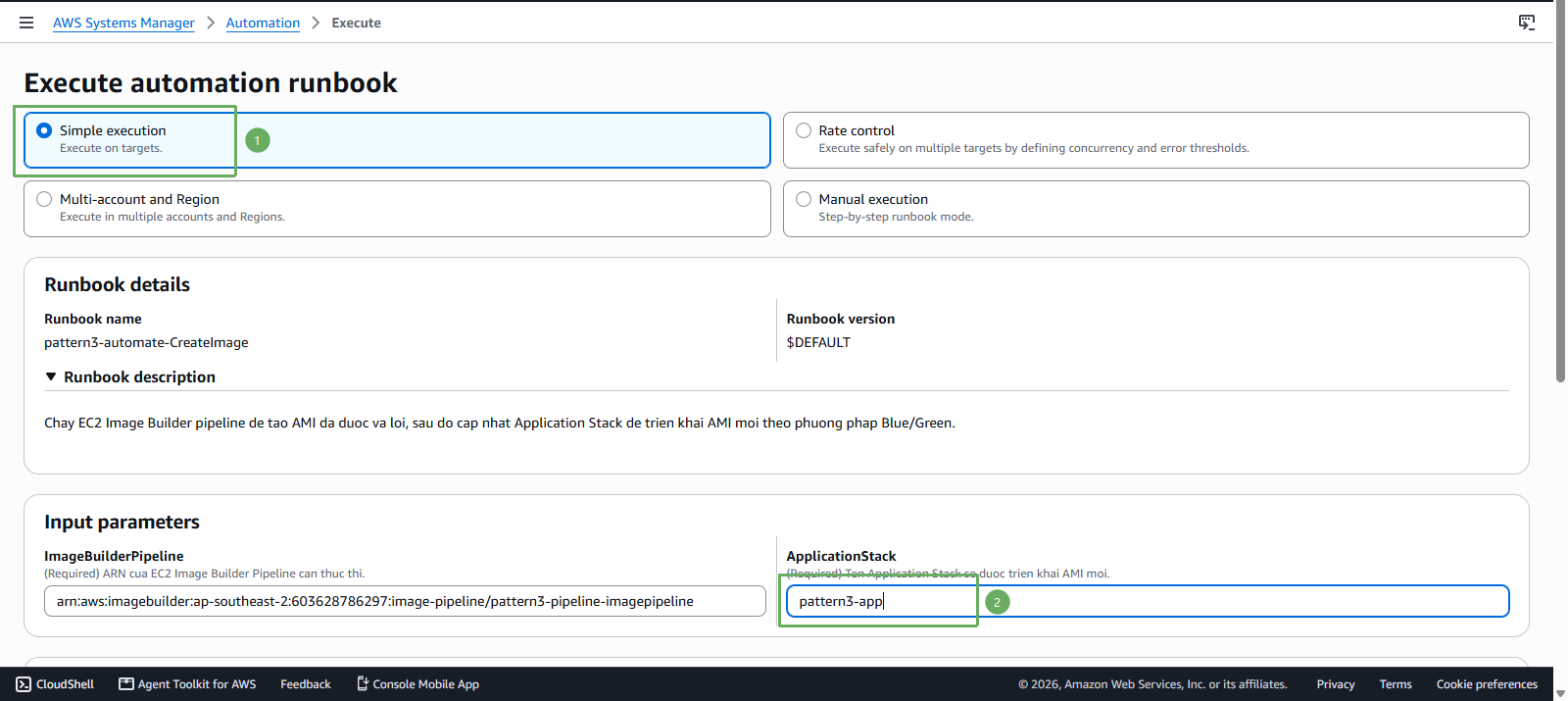Screen dimensions: 1568x701
Task: Click into the ApplicationStack input field
Action: (1148, 601)
